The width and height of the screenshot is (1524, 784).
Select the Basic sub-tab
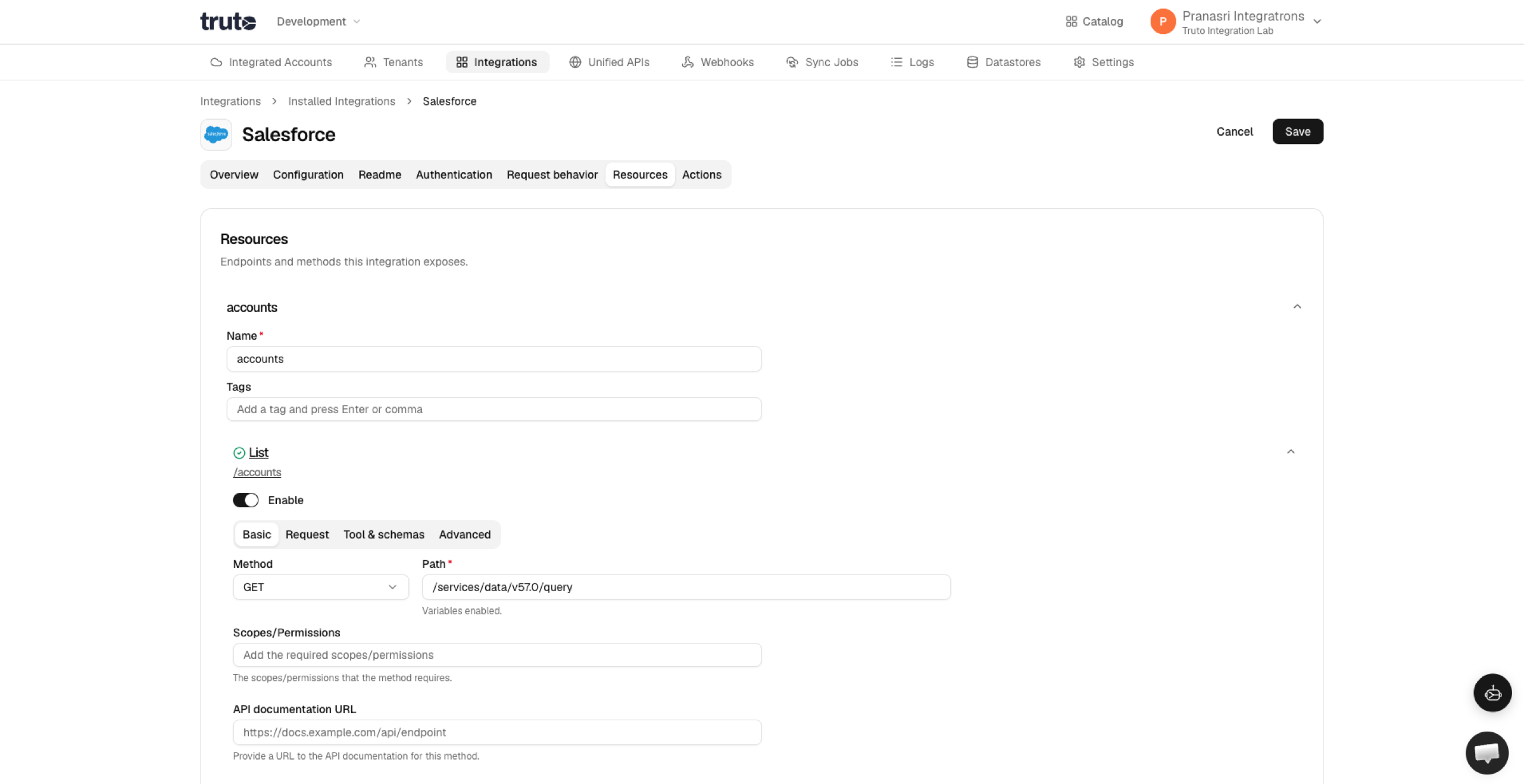pyautogui.click(x=257, y=535)
